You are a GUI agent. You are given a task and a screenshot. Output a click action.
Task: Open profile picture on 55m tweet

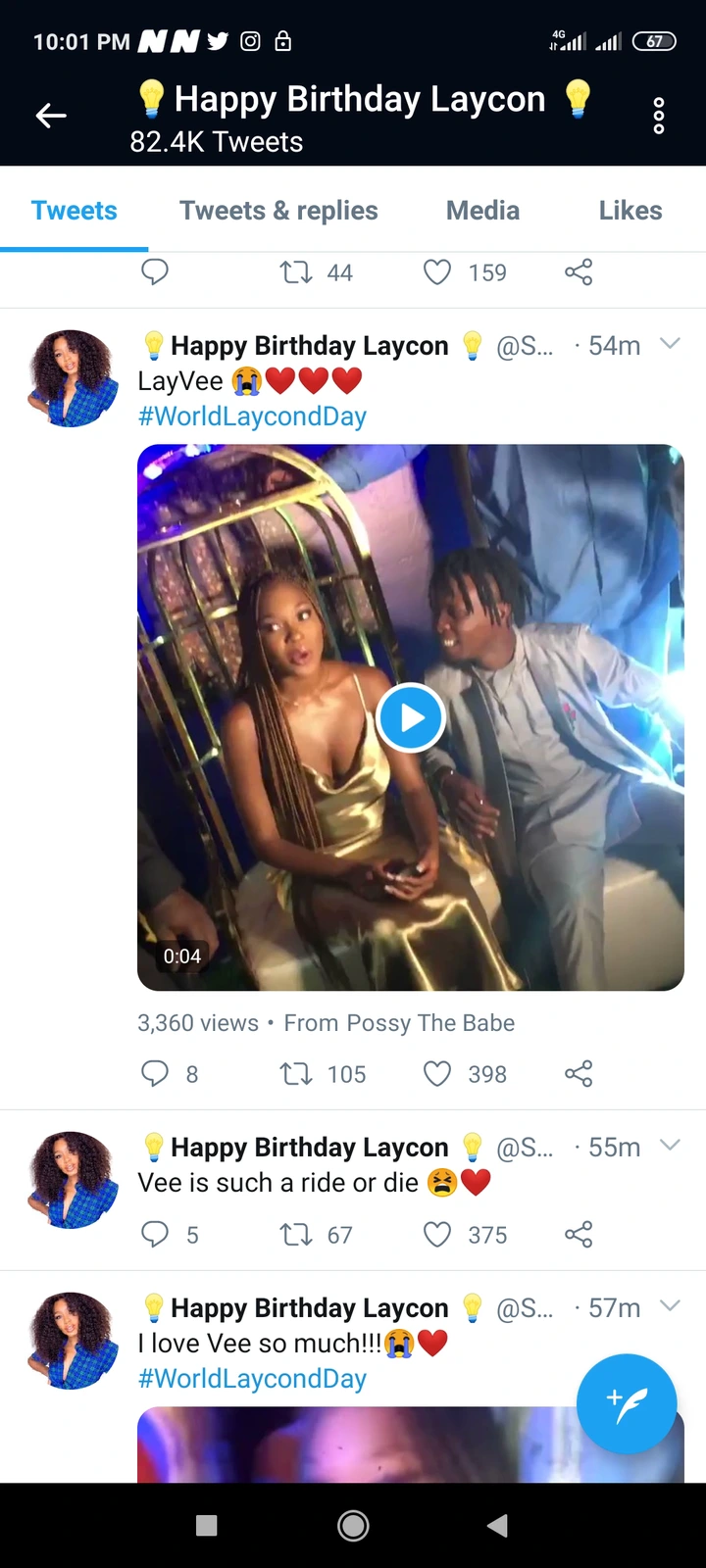(74, 1180)
